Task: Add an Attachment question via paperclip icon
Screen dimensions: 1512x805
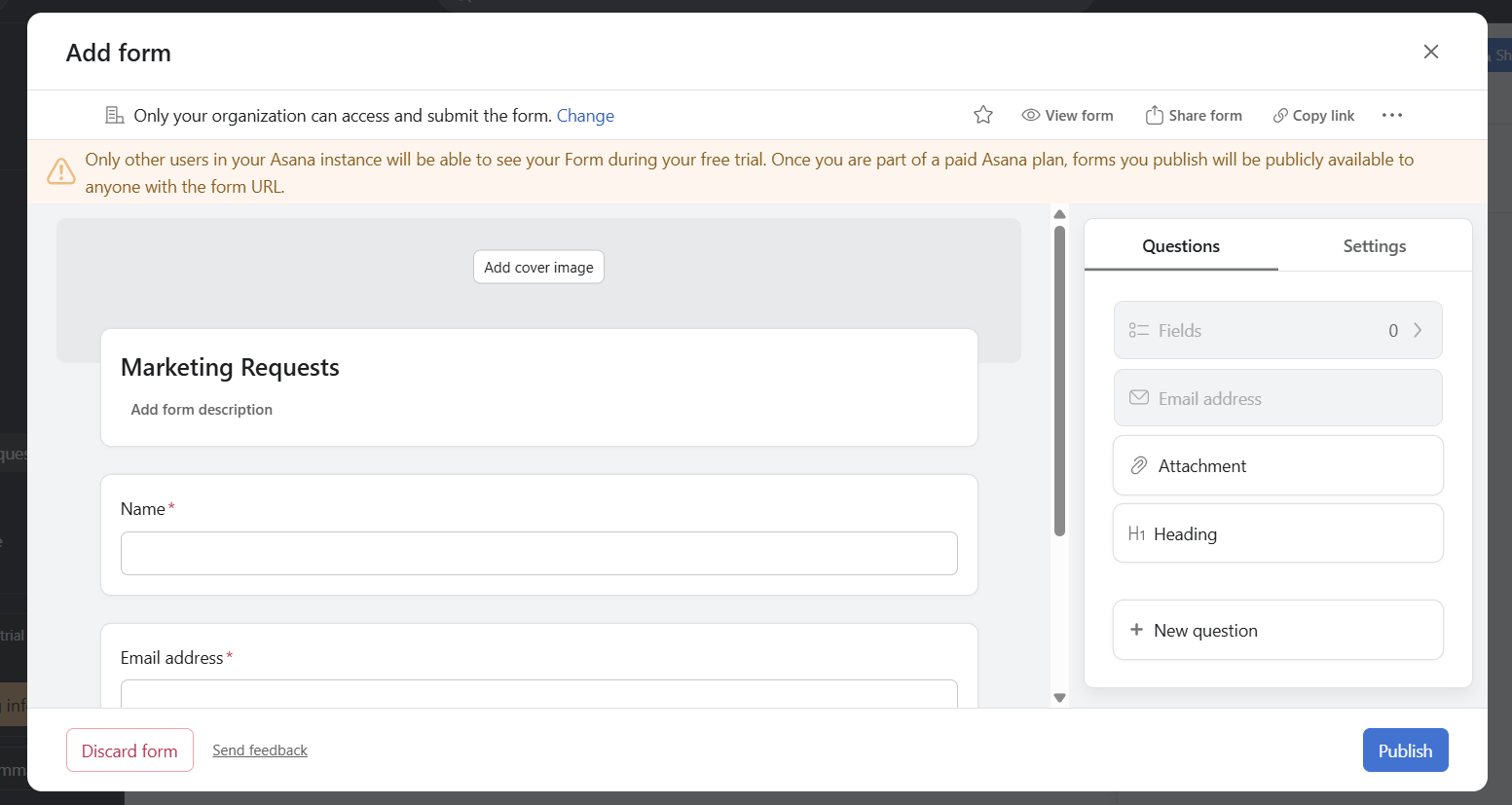Action: pos(1139,465)
